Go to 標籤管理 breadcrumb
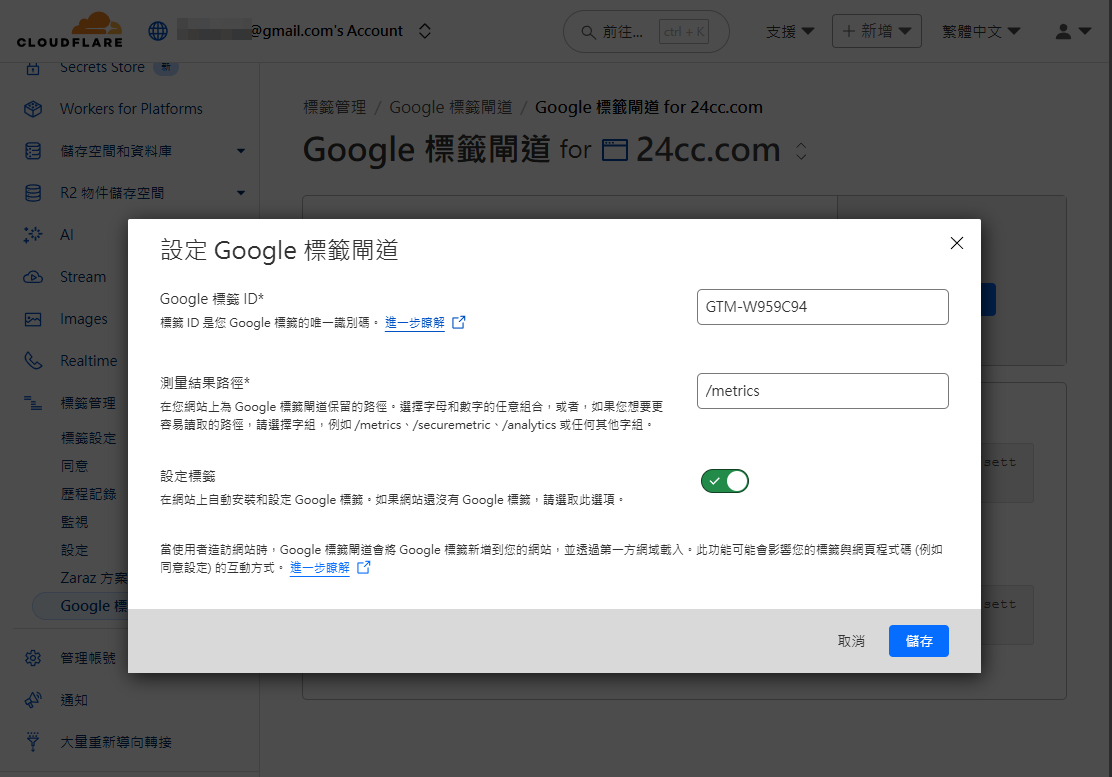This screenshot has width=1112, height=777. 335,107
